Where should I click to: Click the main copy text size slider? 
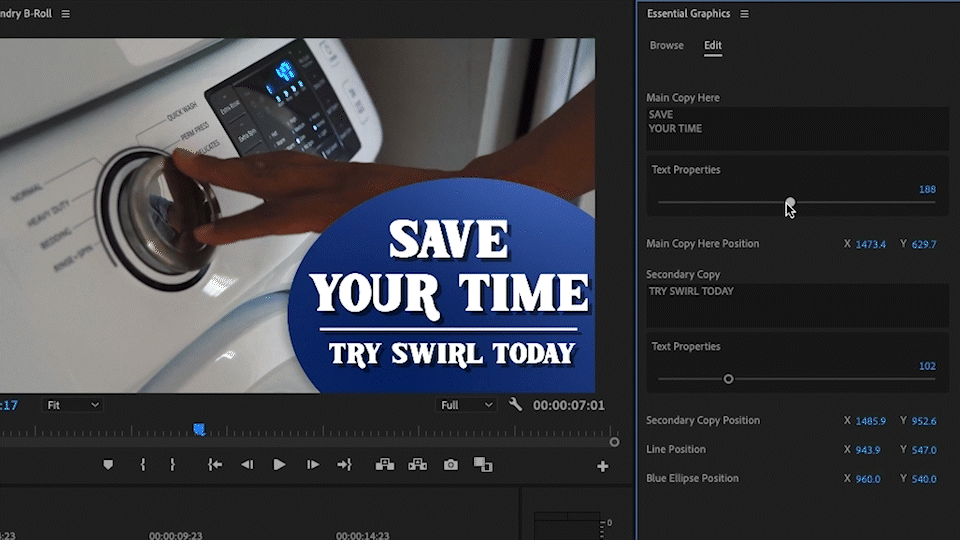(x=796, y=202)
